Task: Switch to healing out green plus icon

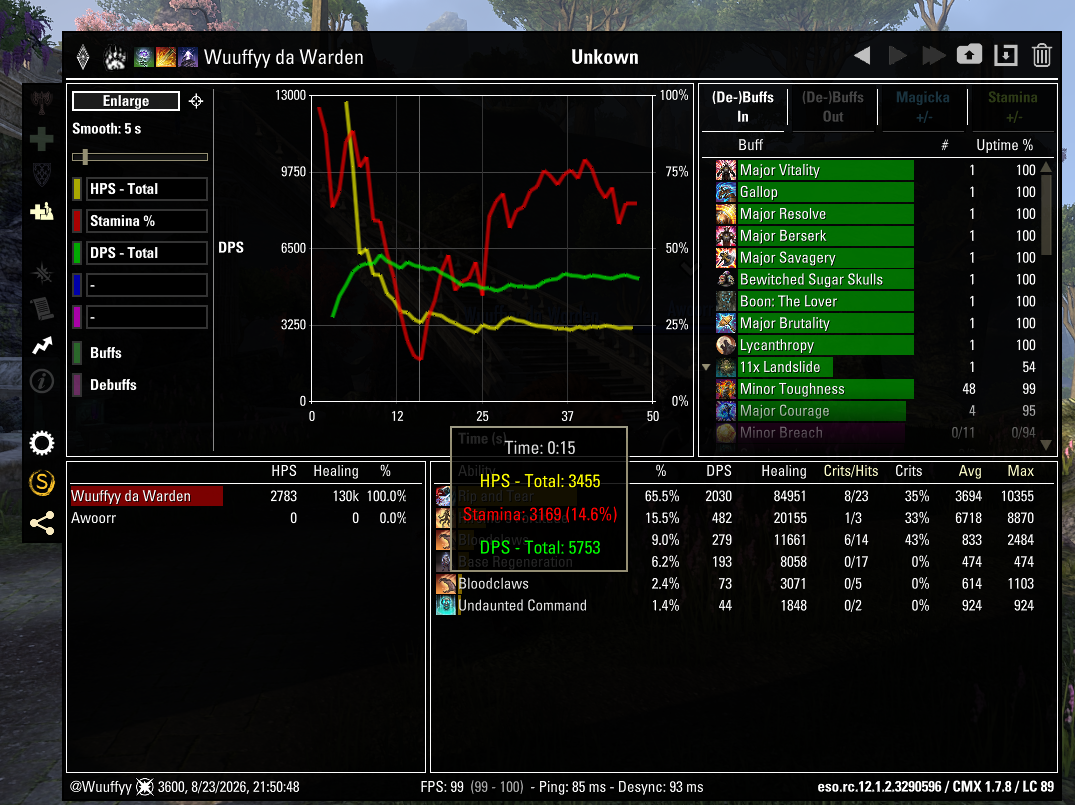Action: pos(42,139)
